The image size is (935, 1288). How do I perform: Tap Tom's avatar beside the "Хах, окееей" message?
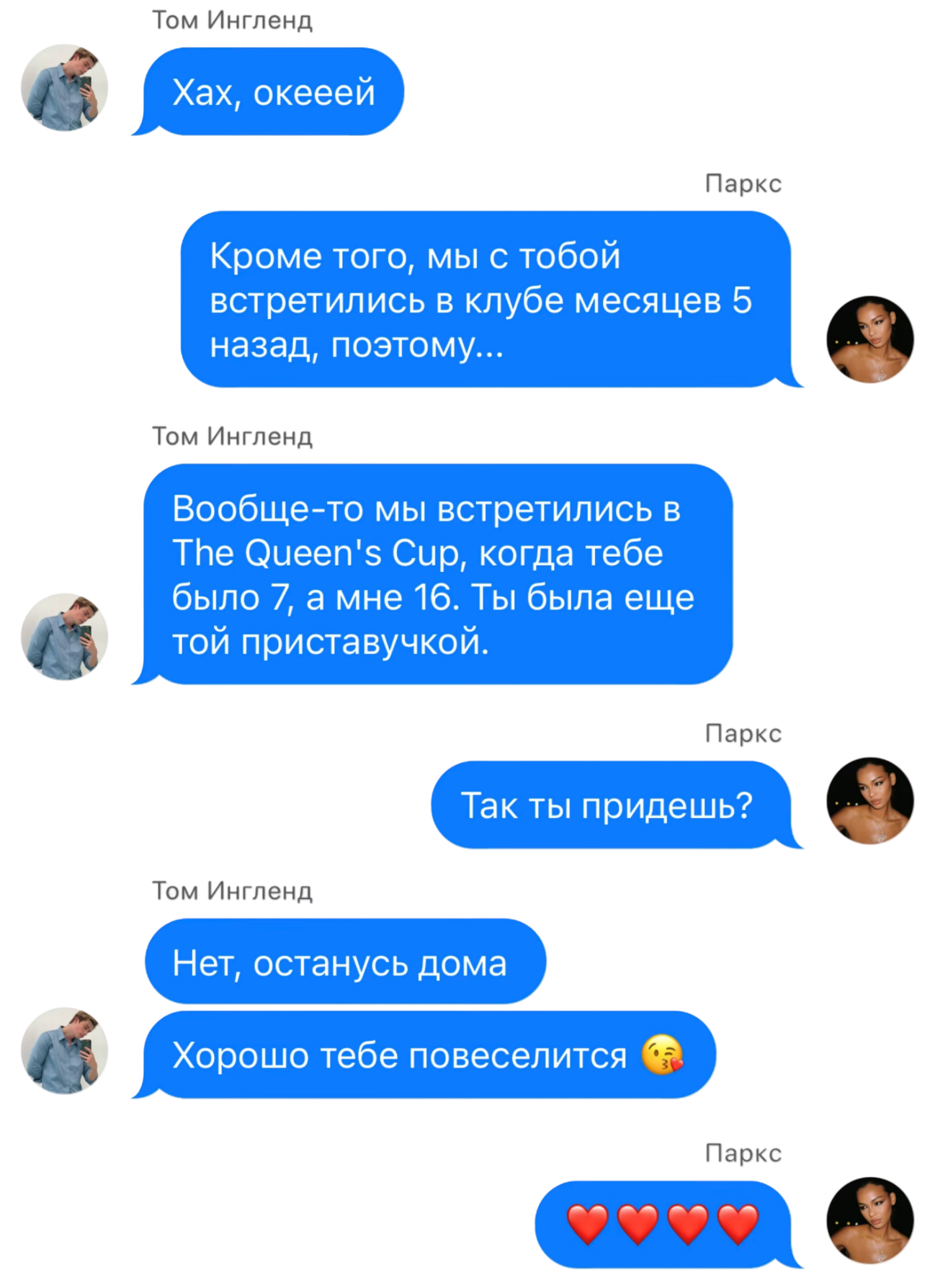coord(64,88)
